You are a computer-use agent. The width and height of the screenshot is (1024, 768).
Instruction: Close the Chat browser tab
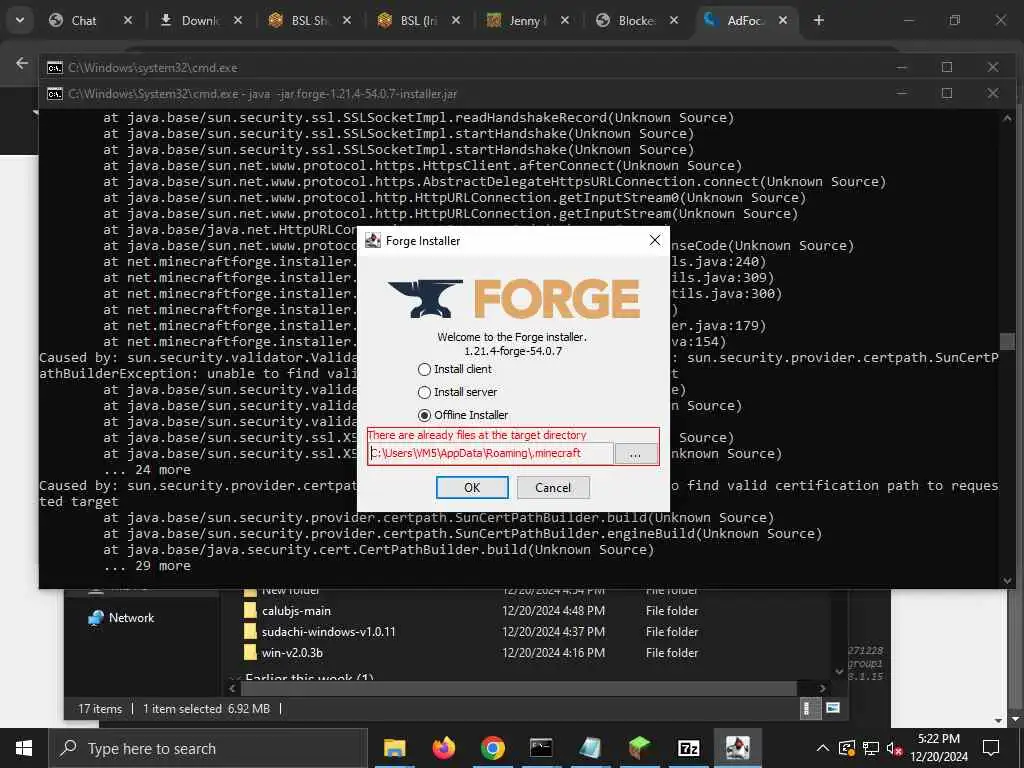pos(128,21)
